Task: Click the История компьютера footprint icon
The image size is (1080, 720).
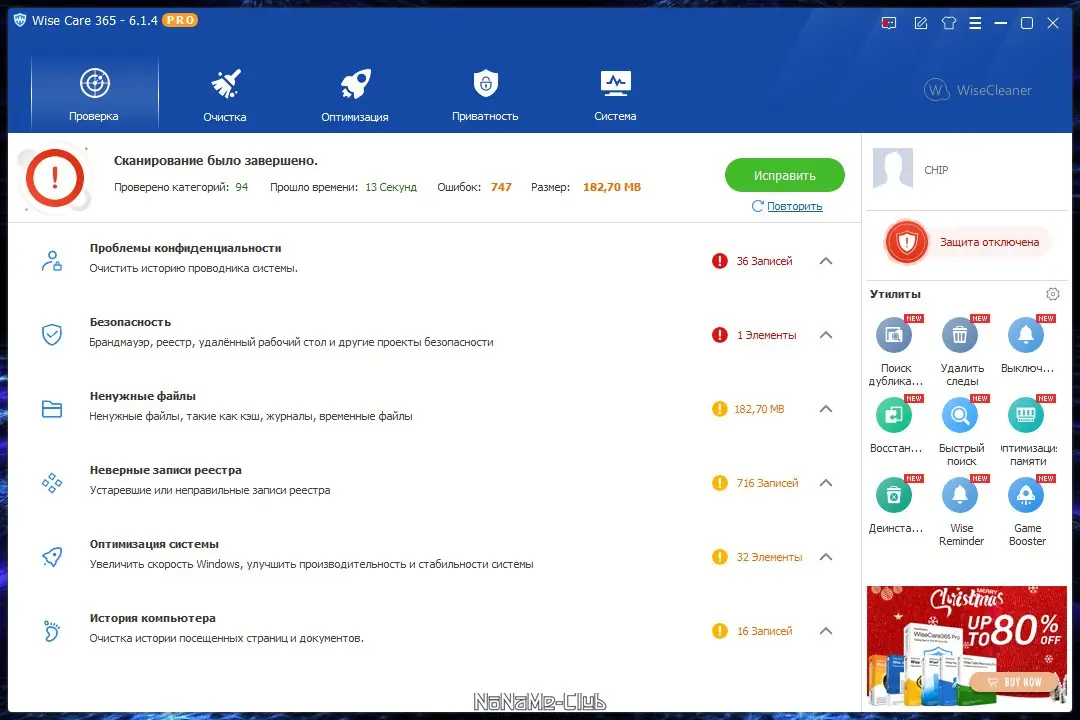Action: coord(52,630)
